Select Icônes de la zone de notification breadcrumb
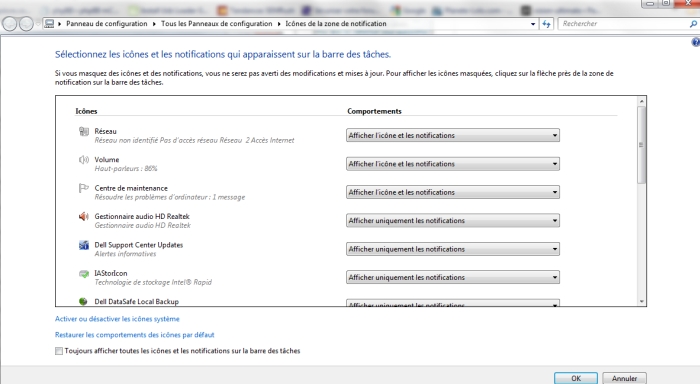The width and height of the screenshot is (700, 384). click(336, 24)
